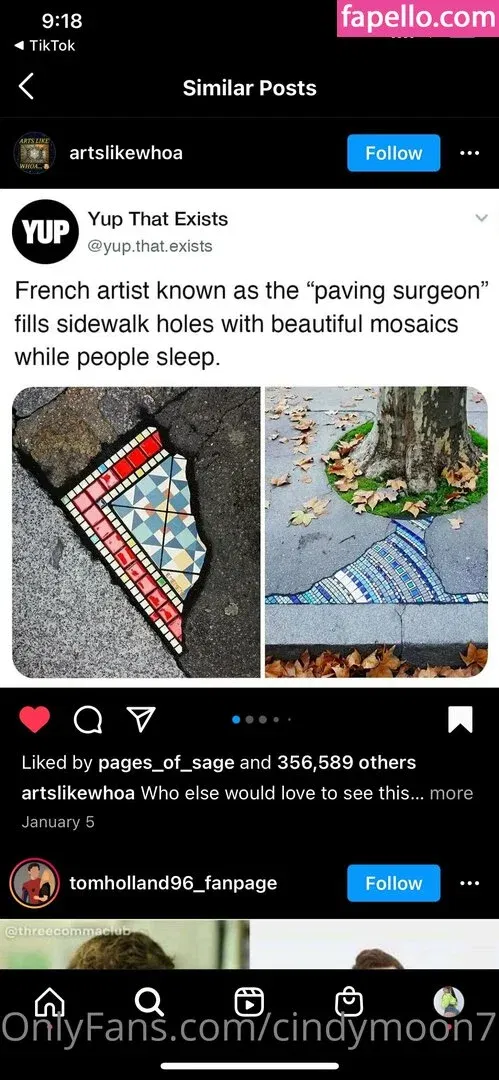499x1080 pixels.
Task: Expand the chevron on the Yup That Exists tweet
Action: (x=482, y=218)
